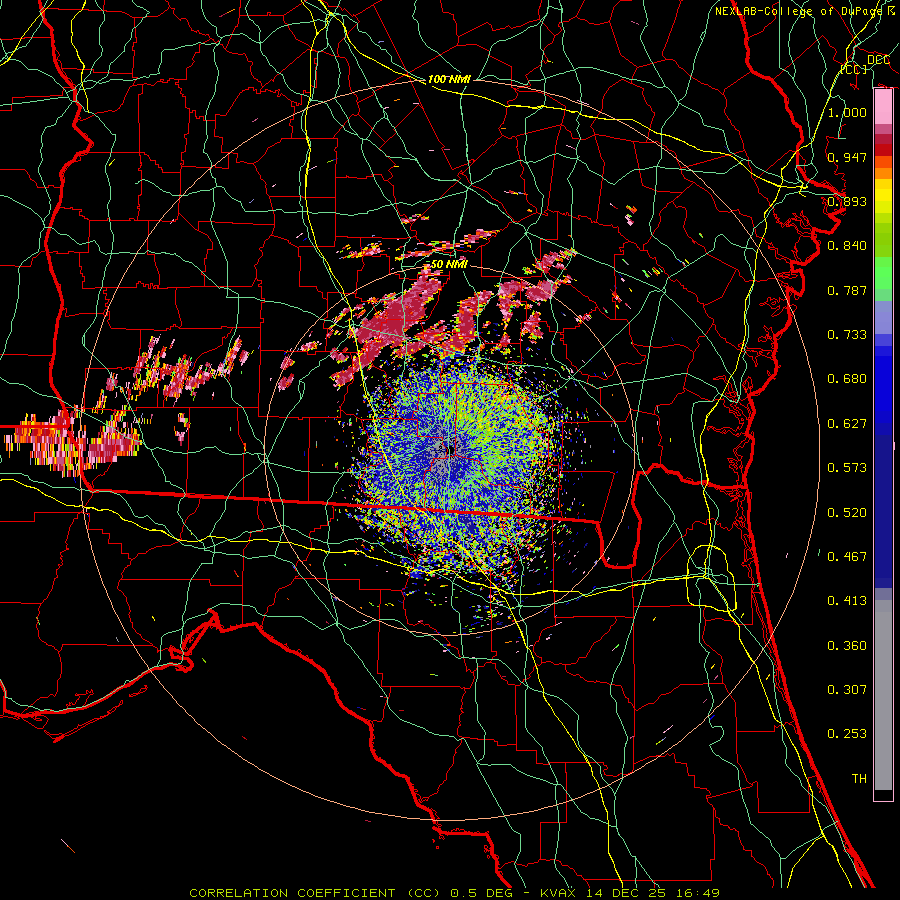The width and height of the screenshot is (900, 900).
Task: Select the 0.307 legend value
Action: coord(847,690)
